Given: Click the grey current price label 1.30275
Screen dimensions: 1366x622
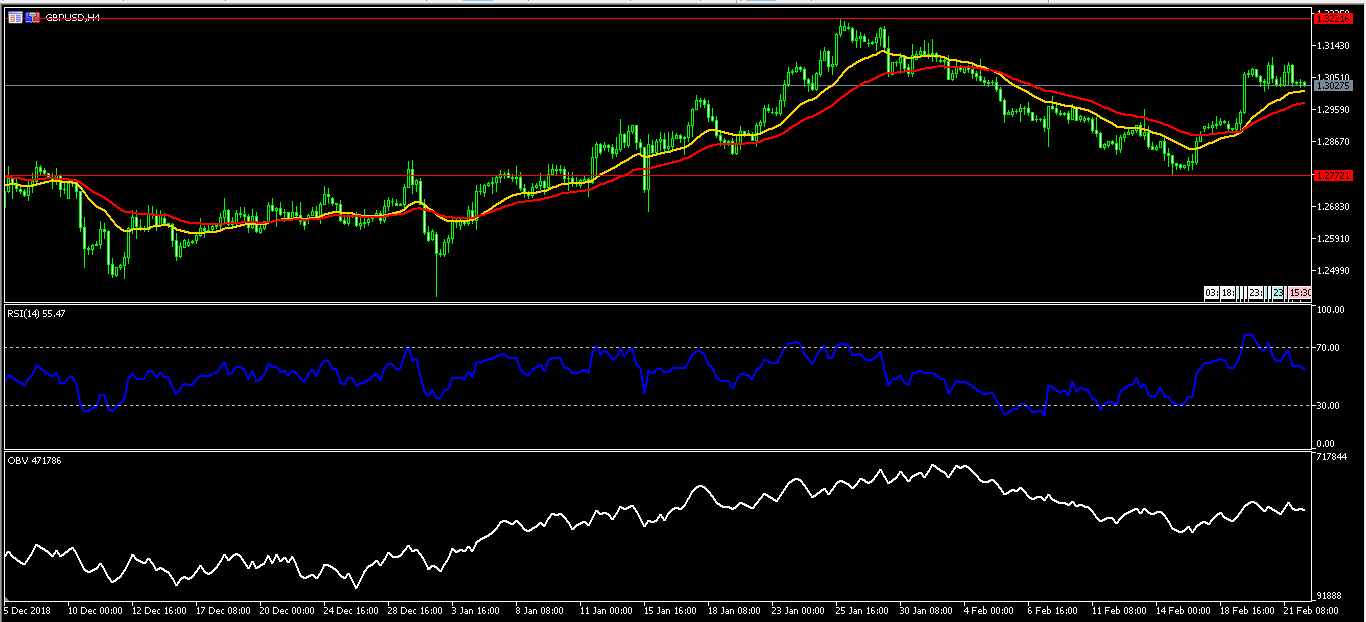Looking at the screenshot, I should [1334, 86].
